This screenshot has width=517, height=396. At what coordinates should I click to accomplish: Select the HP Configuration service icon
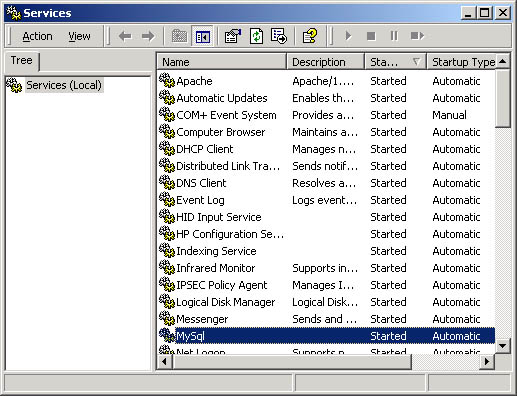(167, 234)
